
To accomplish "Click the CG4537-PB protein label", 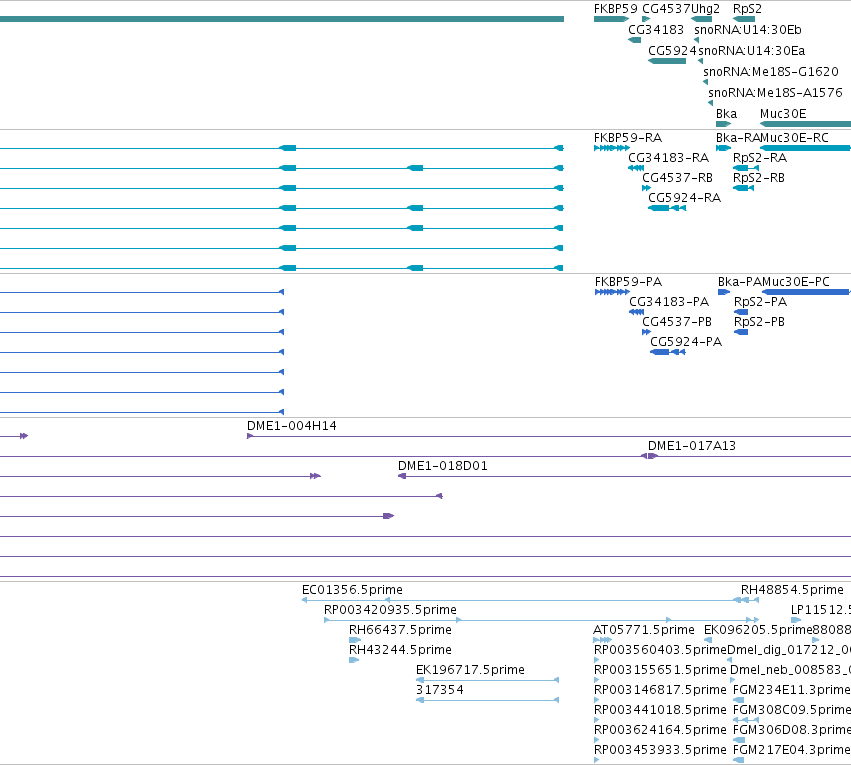I will (x=677, y=322).
